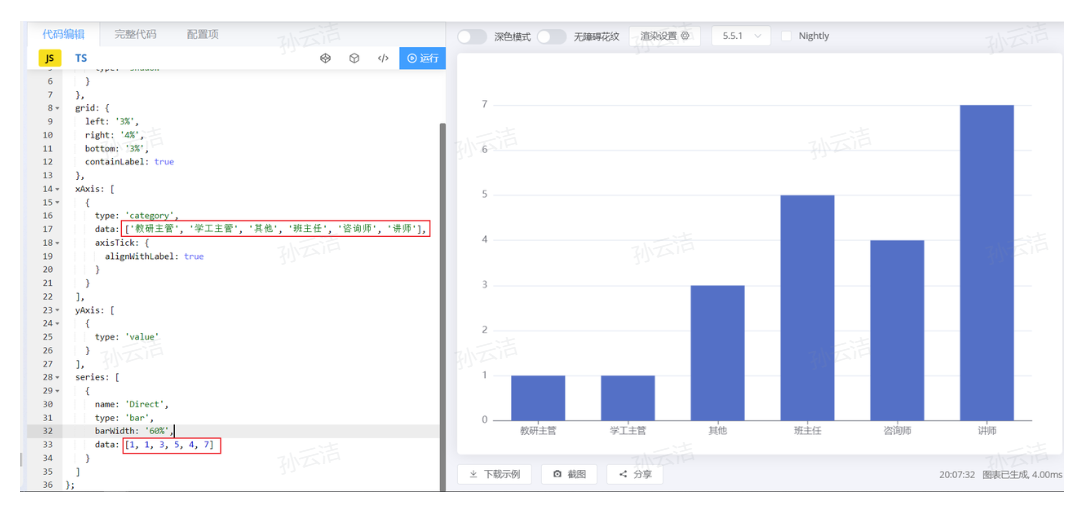1088x526 pixels.
Task: Click right: '4%' on line 10
Action: [114, 135]
